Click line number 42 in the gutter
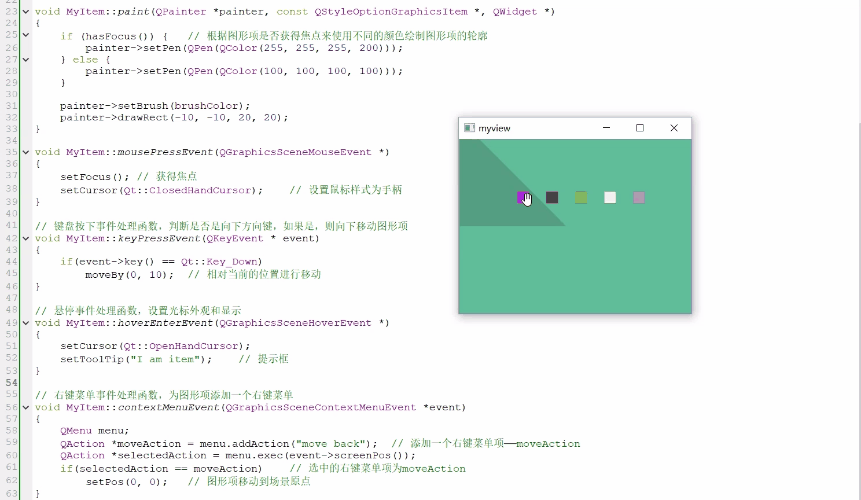861x500 pixels. [12, 238]
